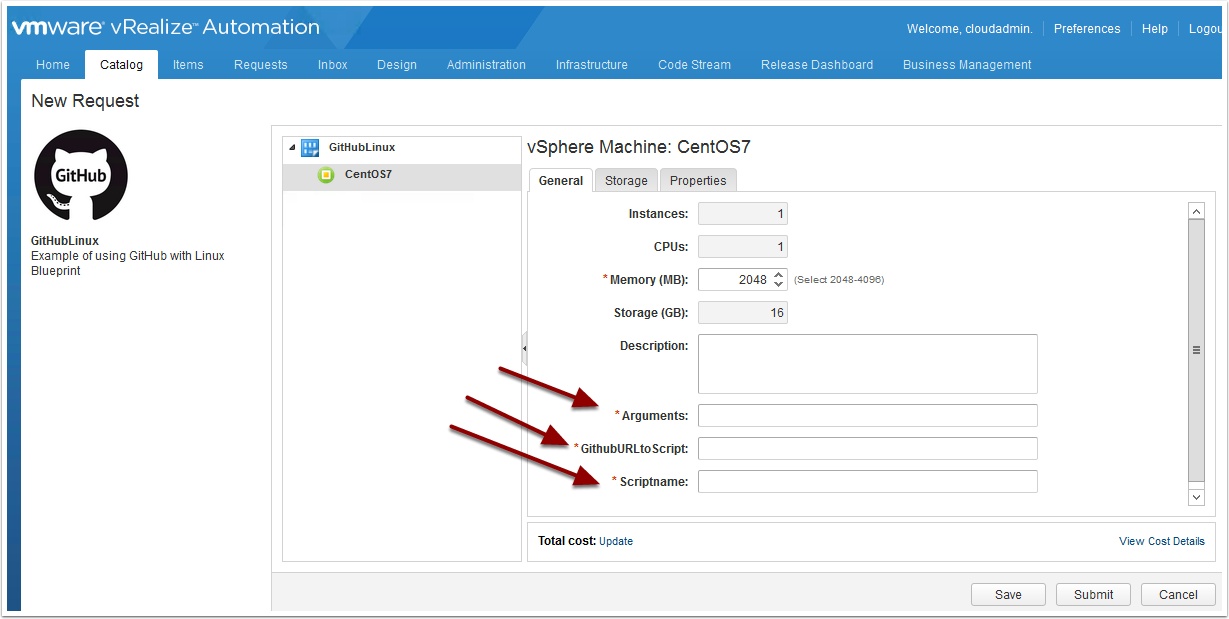
Task: Click the form vertical scrollbar thumb
Action: (x=1196, y=350)
